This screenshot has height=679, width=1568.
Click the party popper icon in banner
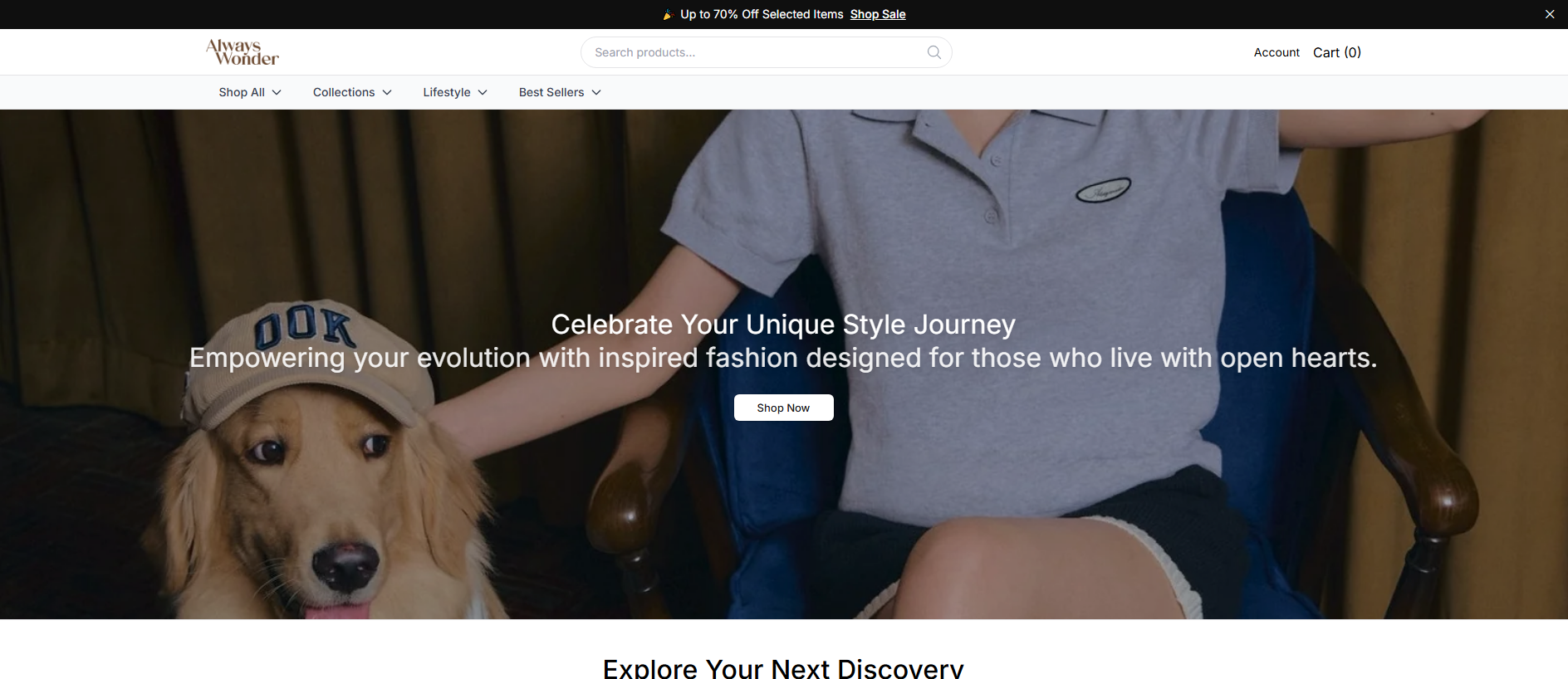click(667, 14)
